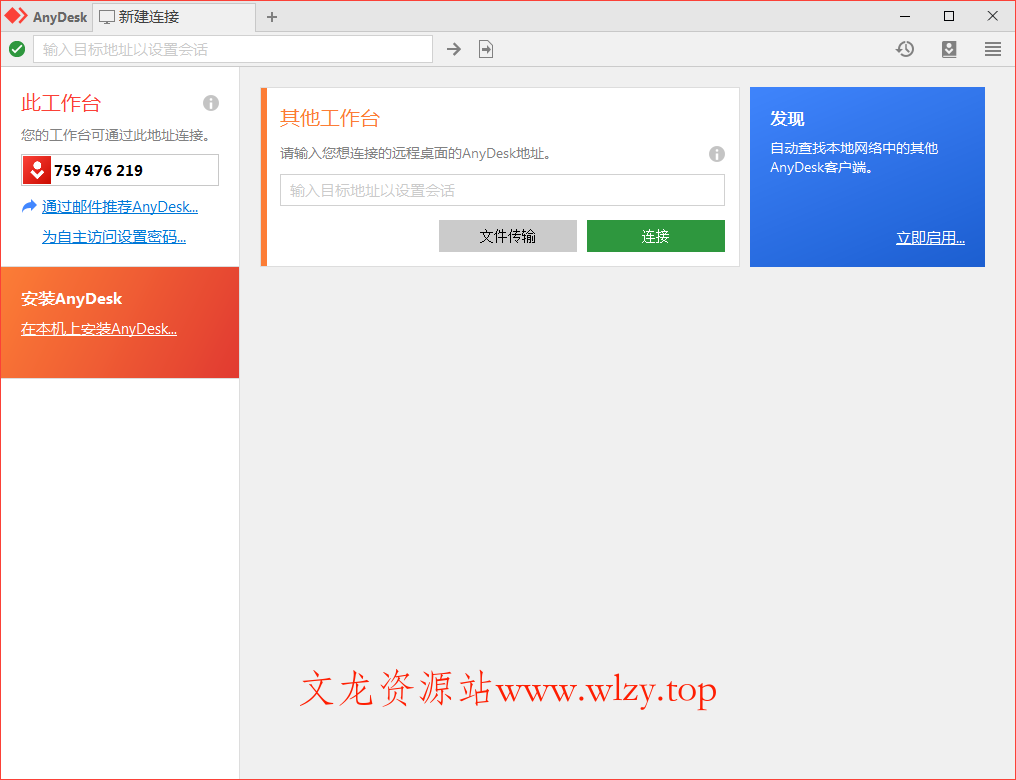
Task: Click 为自主访问设置密码 link
Action: [x=113, y=237]
